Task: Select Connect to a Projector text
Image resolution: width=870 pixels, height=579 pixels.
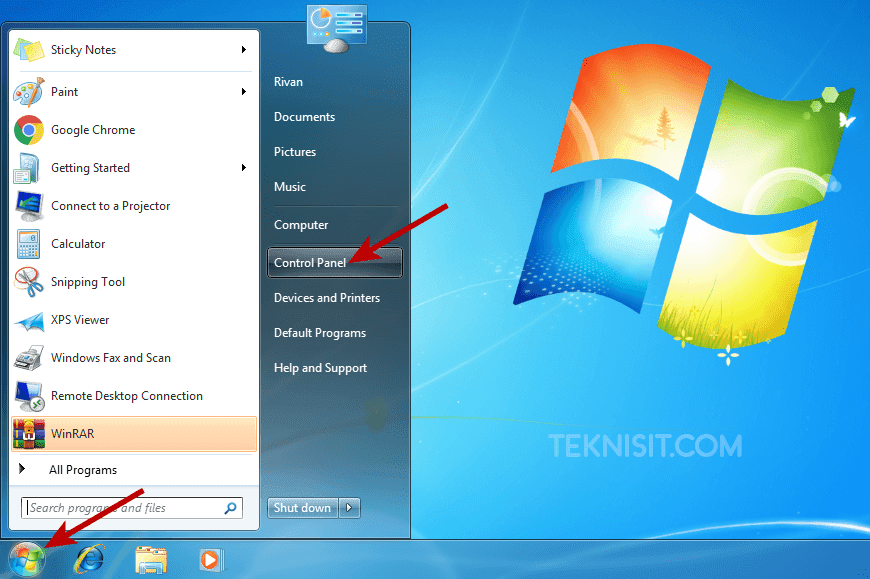Action: click(110, 206)
